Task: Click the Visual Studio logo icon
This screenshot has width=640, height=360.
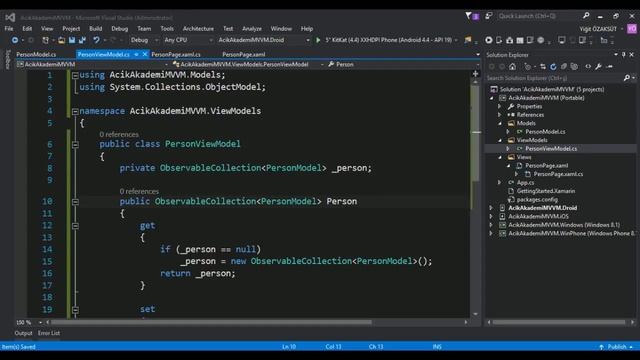Action: 10,17
